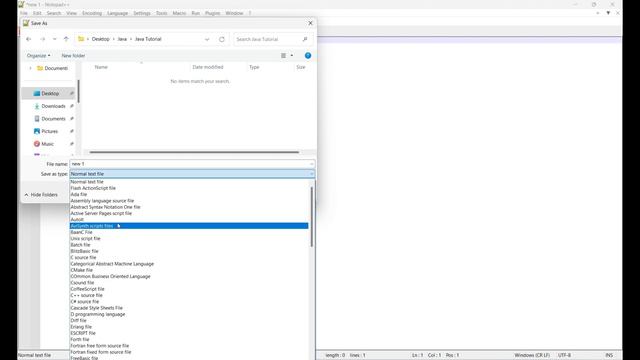Image resolution: width=640 pixels, height=360 pixels.
Task: Pick C source file in type list
Action: 189,258
